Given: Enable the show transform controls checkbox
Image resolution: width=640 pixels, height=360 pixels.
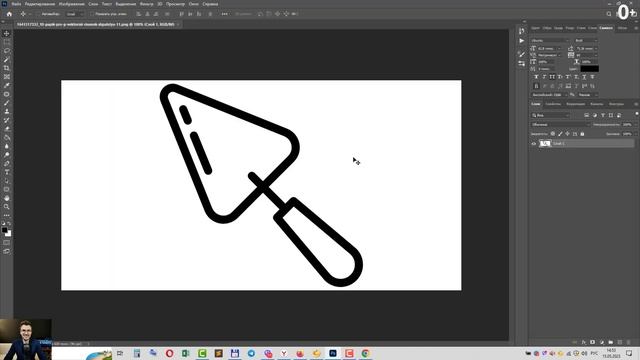Looking at the screenshot, I should pyautogui.click(x=92, y=14).
